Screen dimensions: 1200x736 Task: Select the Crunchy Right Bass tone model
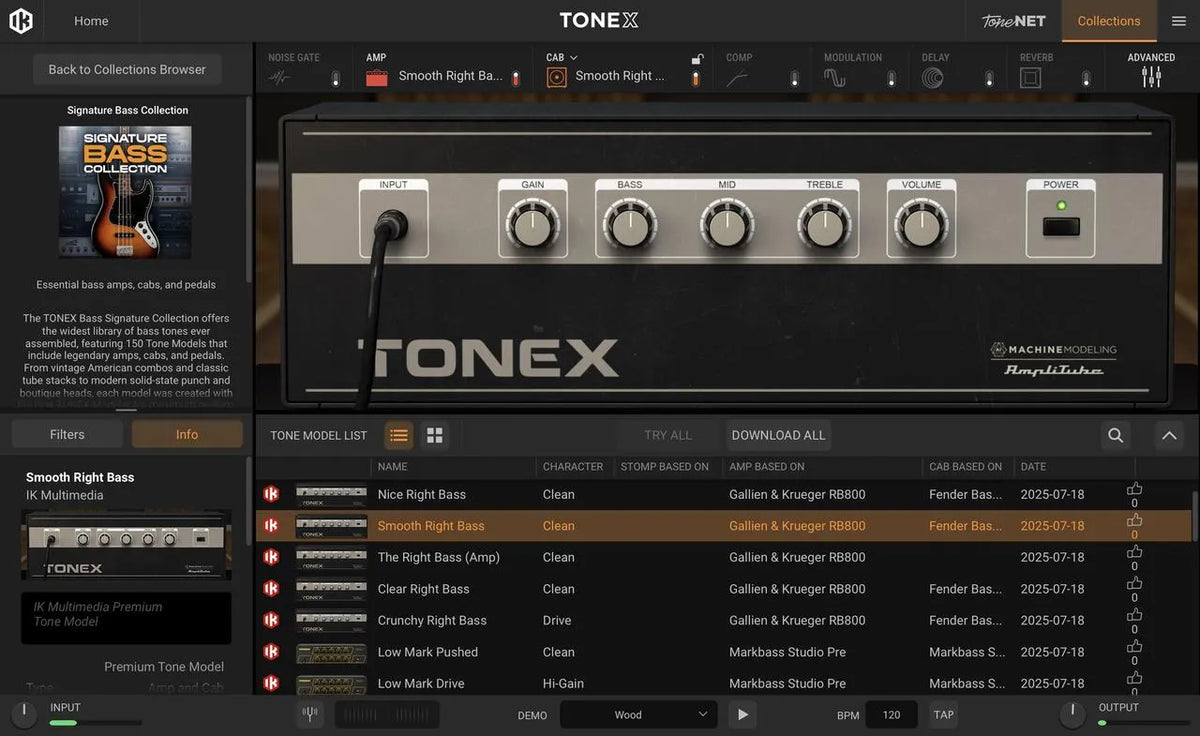point(432,620)
